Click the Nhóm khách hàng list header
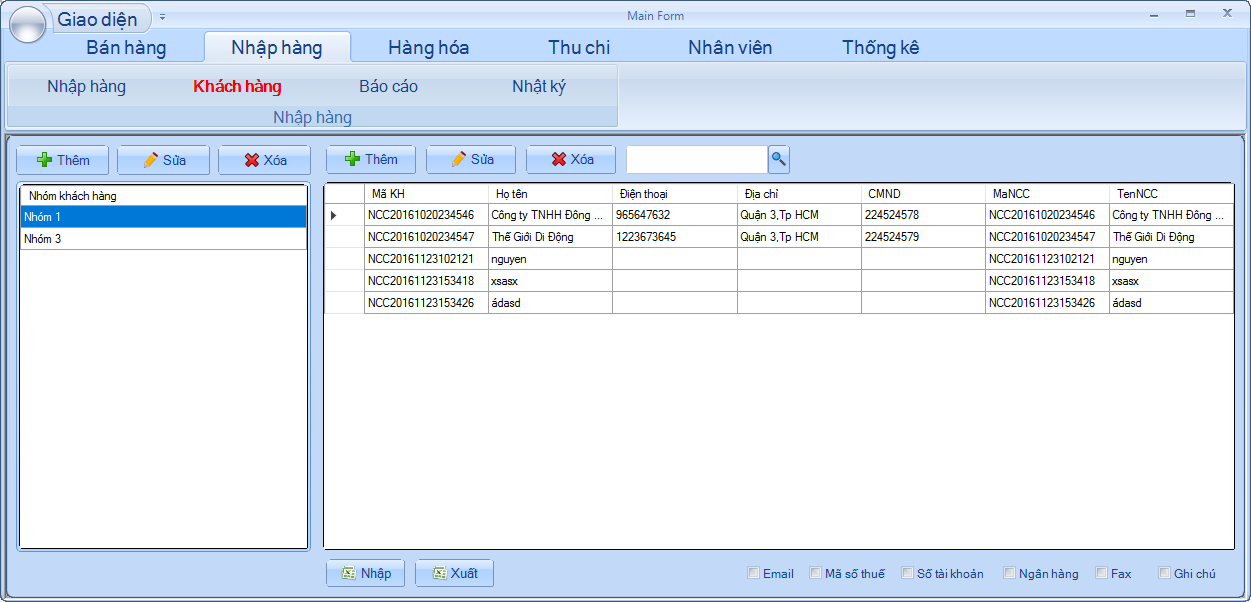The width and height of the screenshot is (1251, 602). click(x=163, y=195)
